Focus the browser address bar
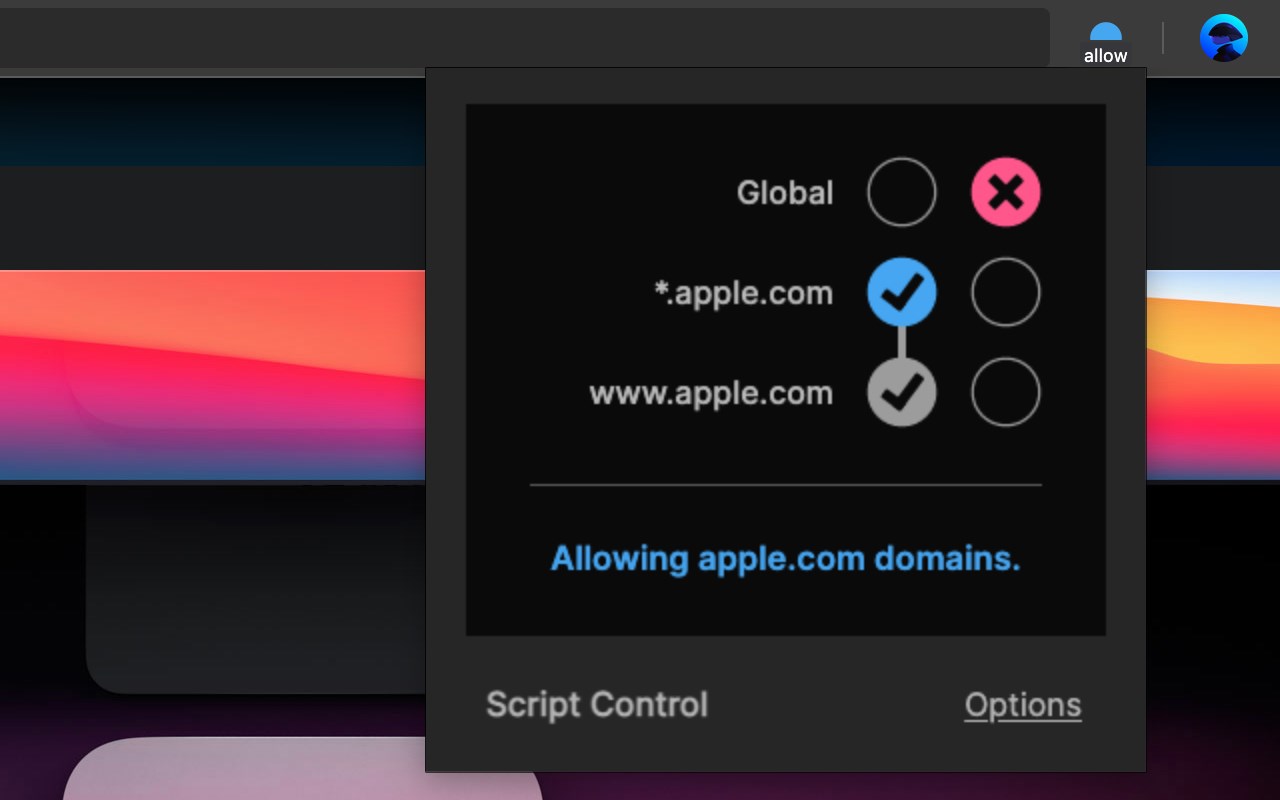Viewport: 1280px width, 800px height. click(524, 38)
